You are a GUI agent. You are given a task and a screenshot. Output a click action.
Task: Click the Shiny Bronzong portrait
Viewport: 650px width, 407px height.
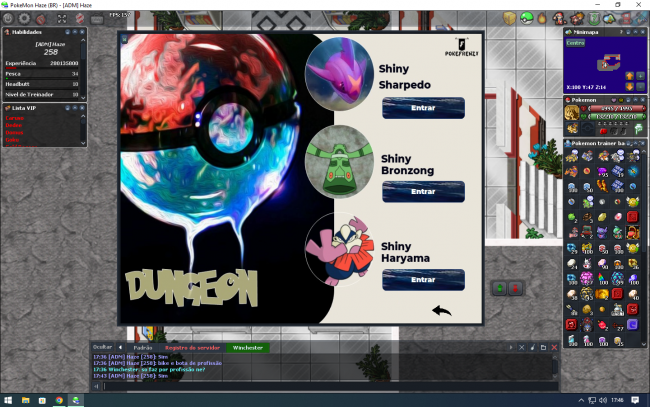coord(339,162)
